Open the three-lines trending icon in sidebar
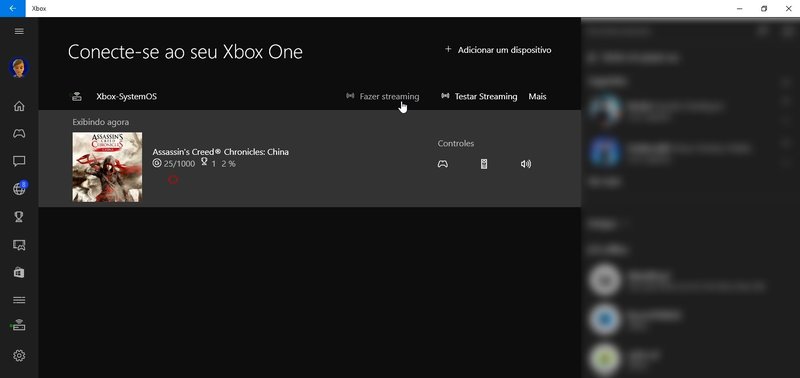 [19, 300]
